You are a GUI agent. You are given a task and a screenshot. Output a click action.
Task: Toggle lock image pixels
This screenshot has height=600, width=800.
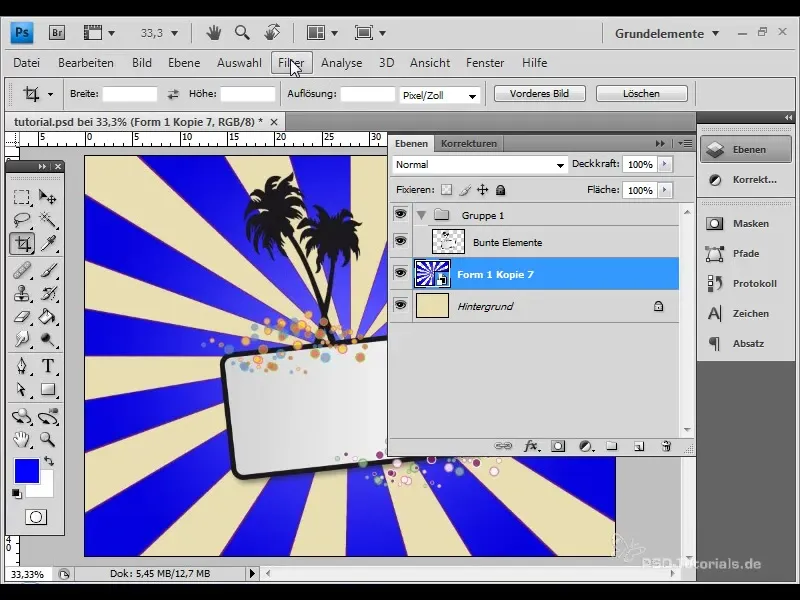click(465, 190)
